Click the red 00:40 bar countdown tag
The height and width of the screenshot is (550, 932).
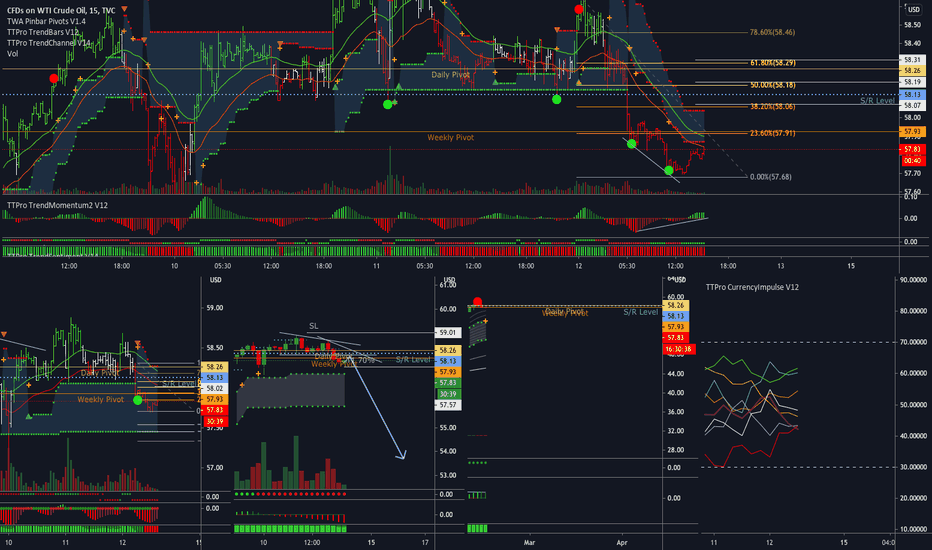click(x=912, y=161)
